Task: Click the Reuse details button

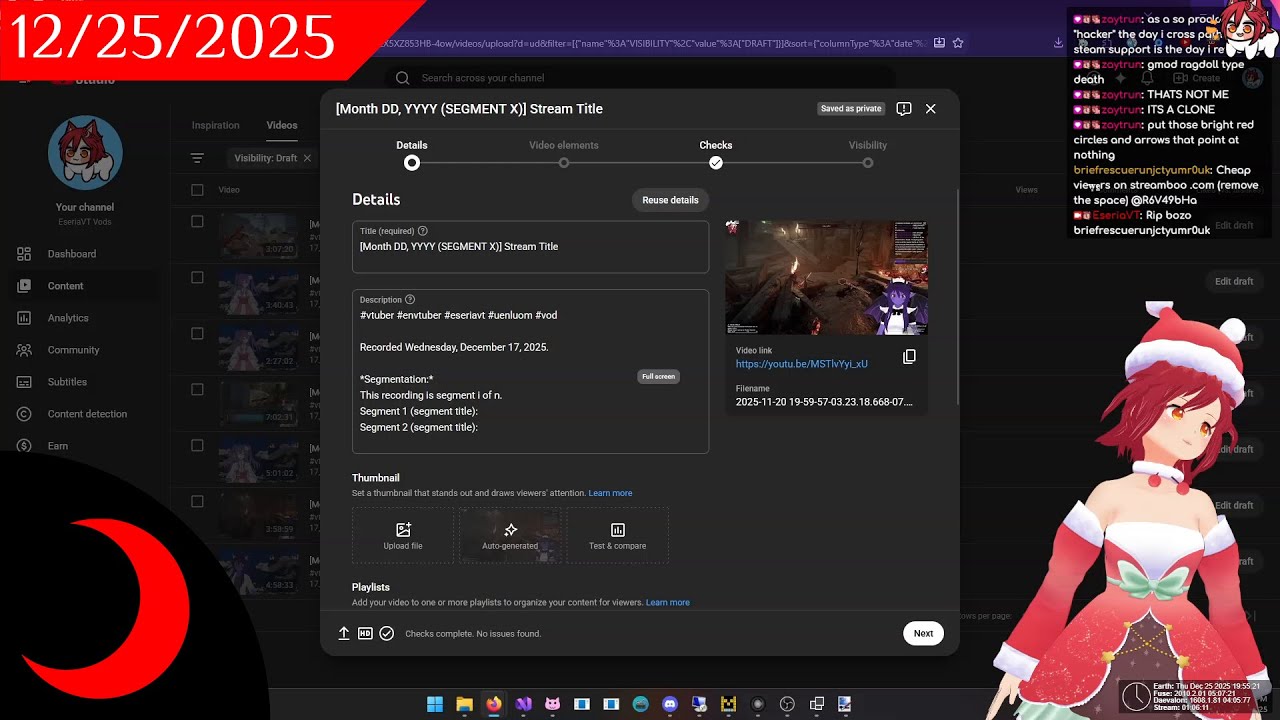Action: pos(670,200)
